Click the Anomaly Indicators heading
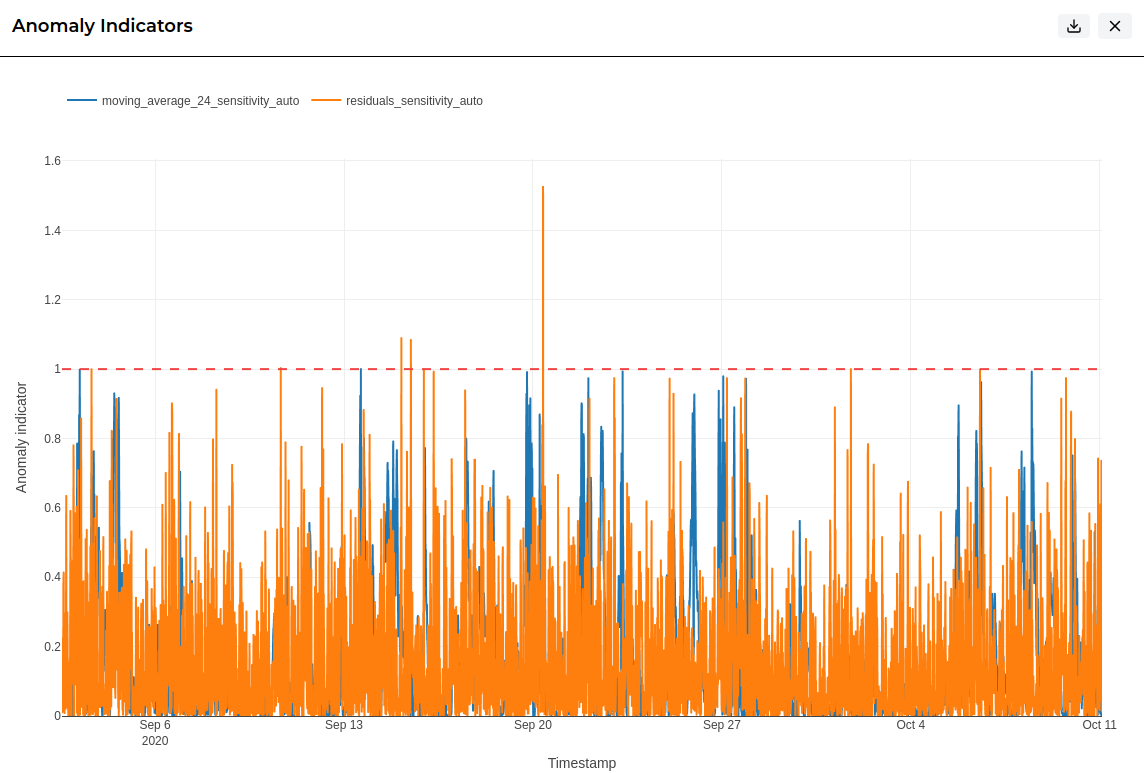This screenshot has height=773, width=1144. [102, 26]
